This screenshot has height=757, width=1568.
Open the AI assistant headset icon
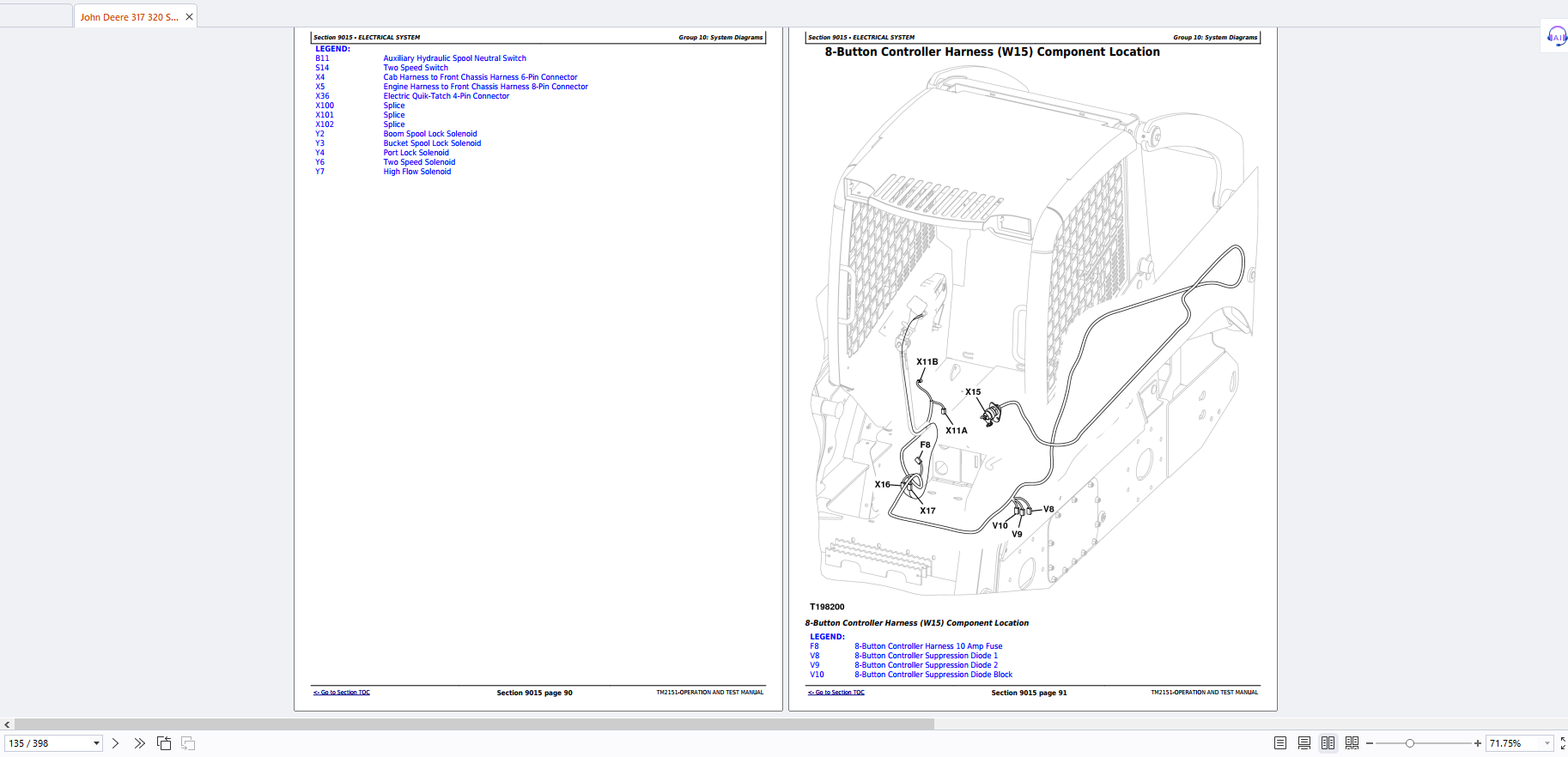coord(1556,36)
